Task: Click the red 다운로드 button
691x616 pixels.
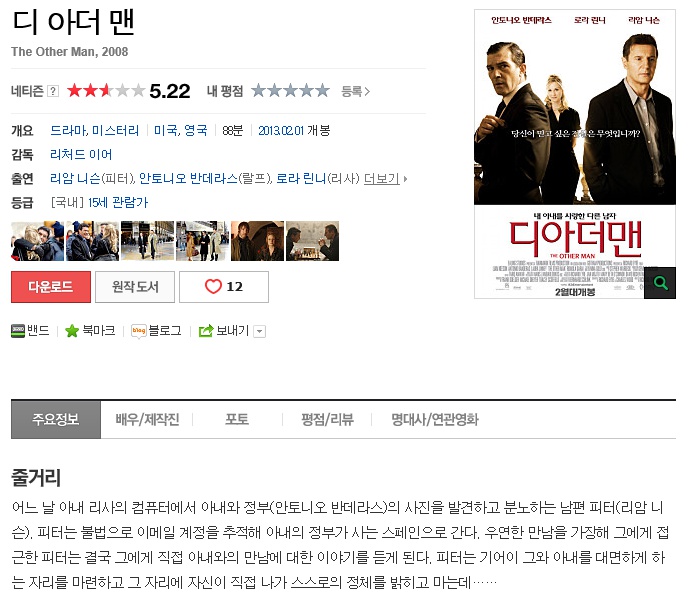Action: tap(51, 287)
